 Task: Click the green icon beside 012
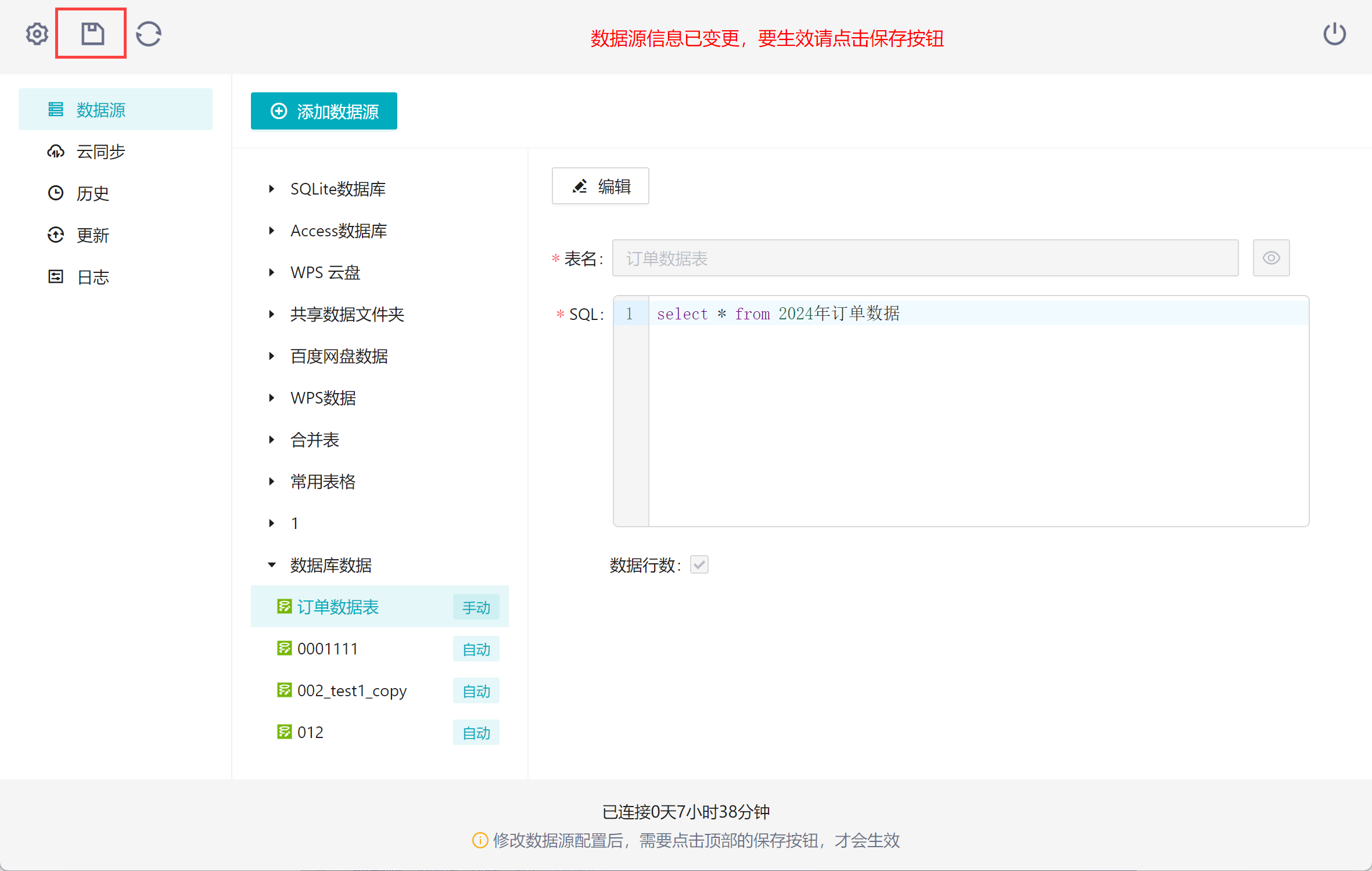point(284,732)
